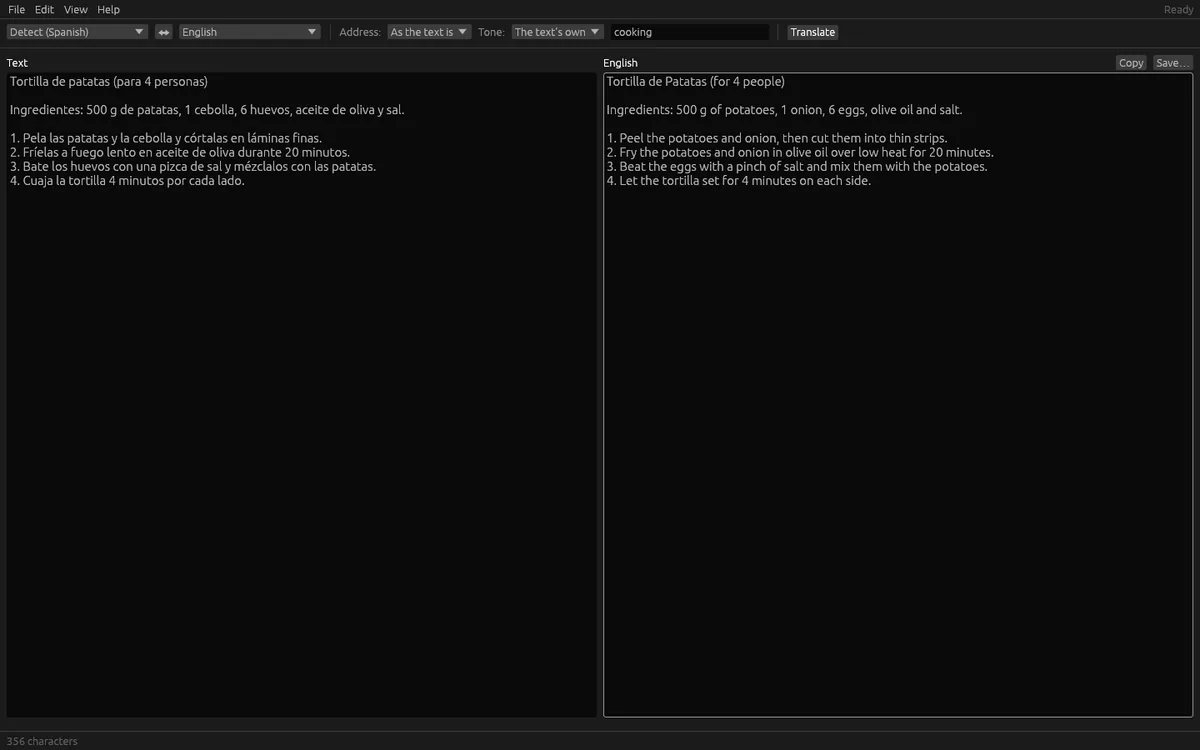Copy the English translation
The width and height of the screenshot is (1200, 750).
[x=1131, y=63]
